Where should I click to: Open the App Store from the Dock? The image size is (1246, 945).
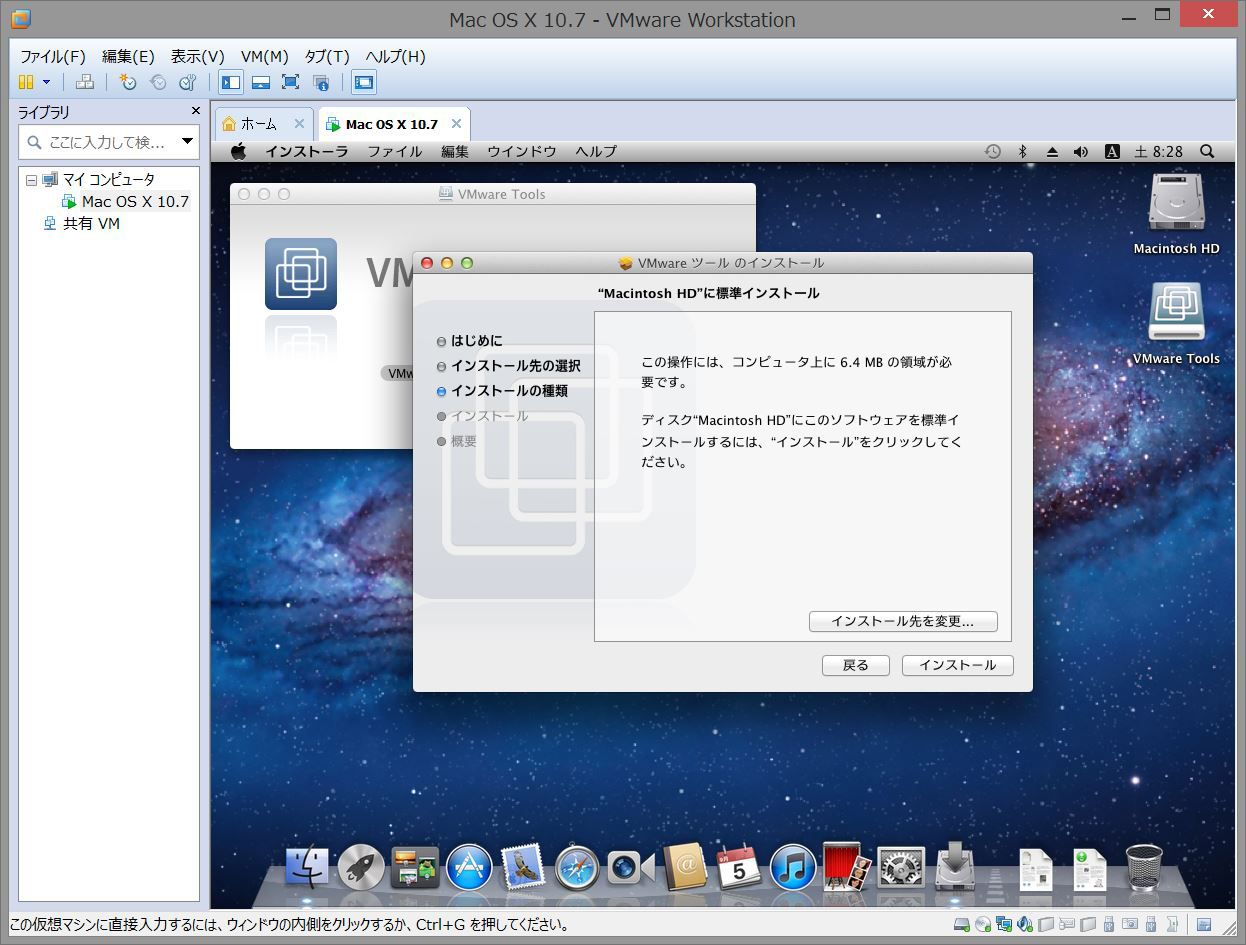coord(469,866)
